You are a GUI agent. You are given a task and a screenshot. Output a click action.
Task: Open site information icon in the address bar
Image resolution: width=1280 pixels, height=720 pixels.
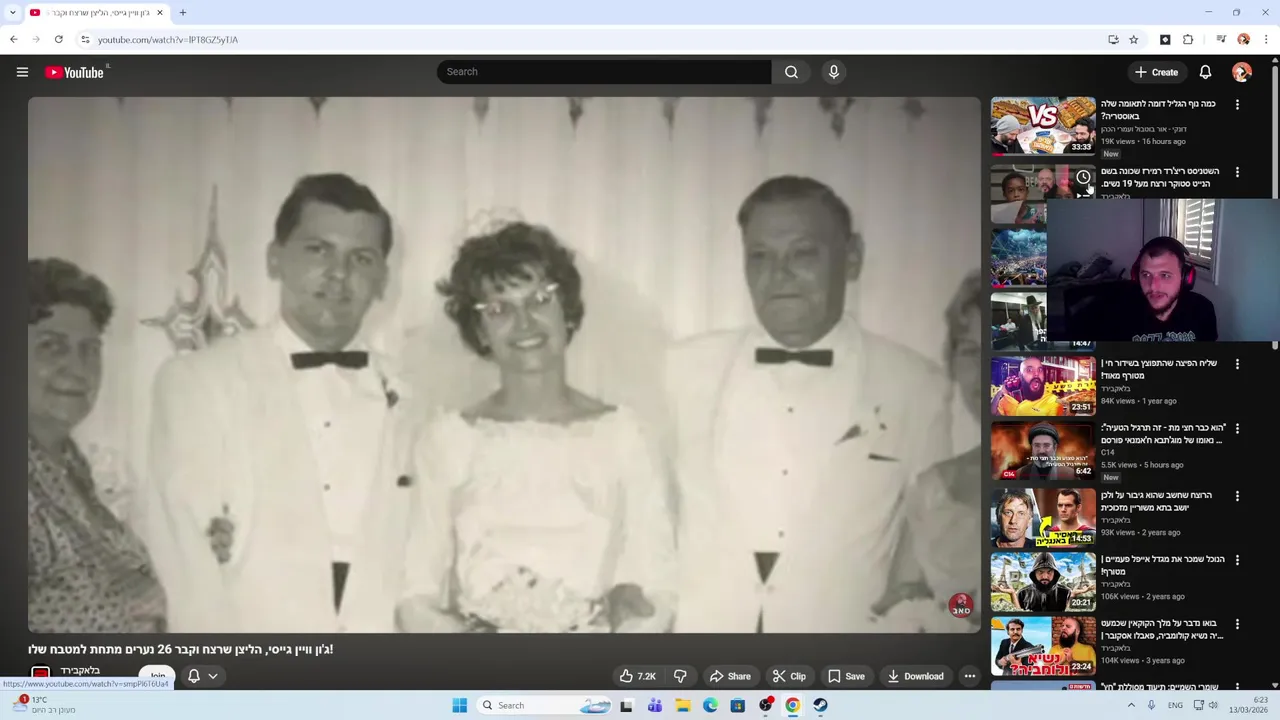85,39
